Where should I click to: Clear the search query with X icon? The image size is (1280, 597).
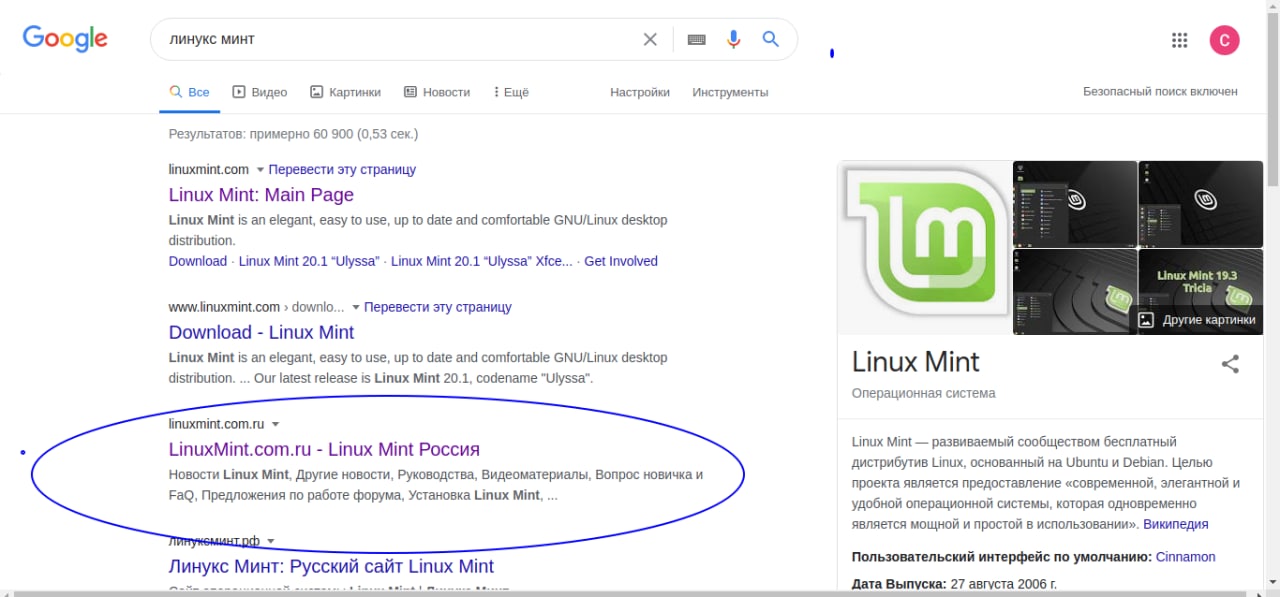point(650,39)
